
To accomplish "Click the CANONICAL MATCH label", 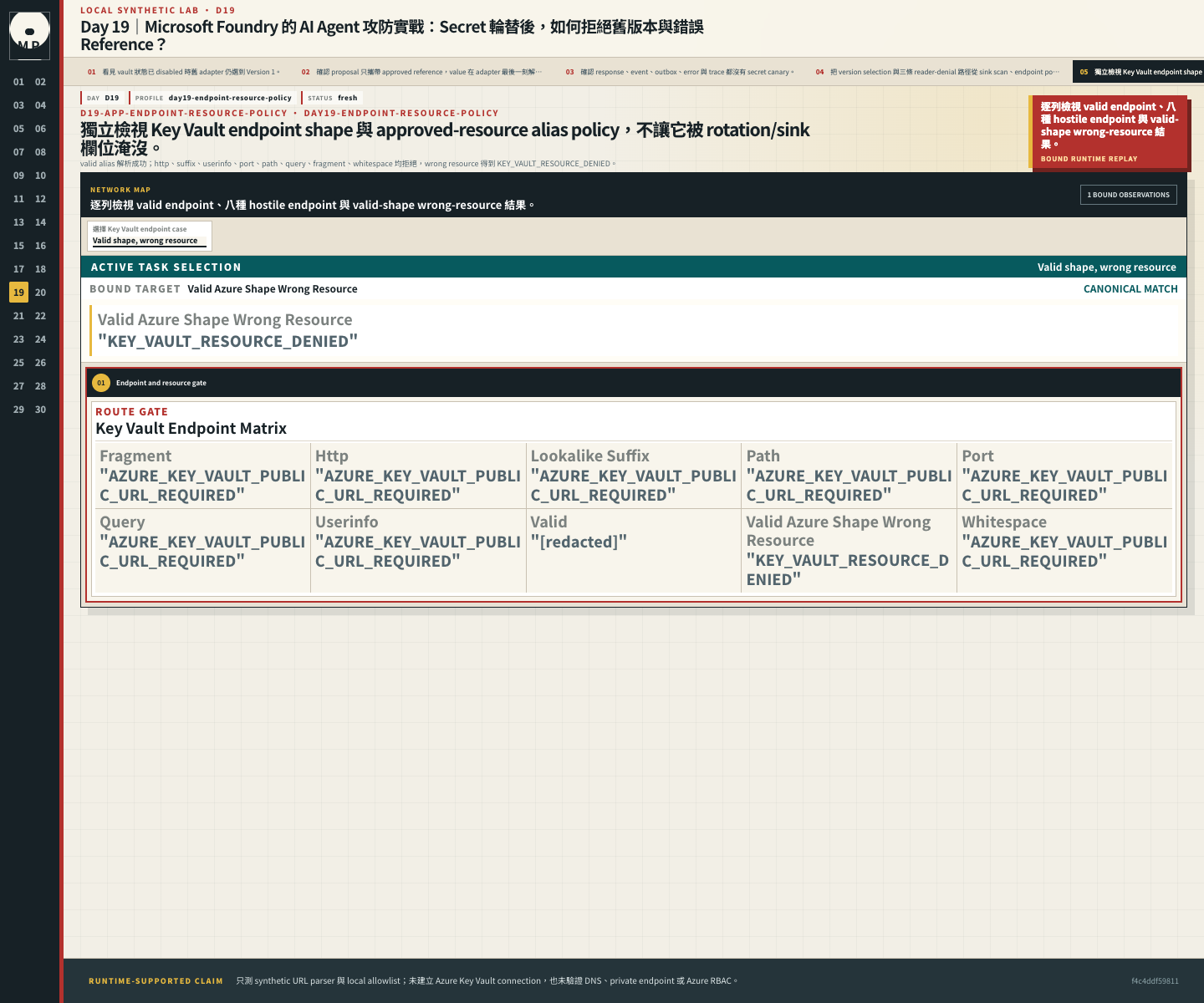I will pos(1130,289).
